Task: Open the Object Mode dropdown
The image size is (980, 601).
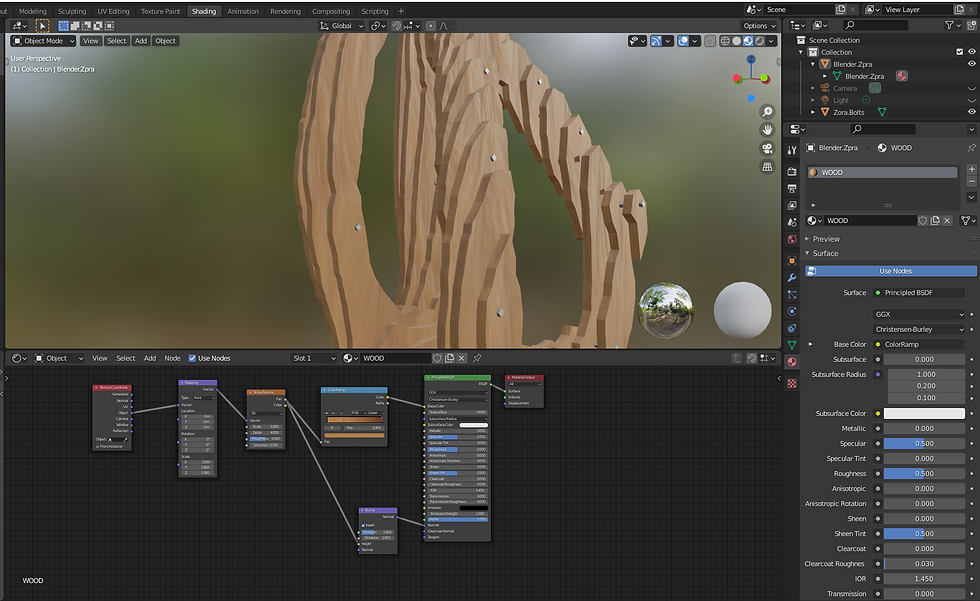Action: coord(43,41)
